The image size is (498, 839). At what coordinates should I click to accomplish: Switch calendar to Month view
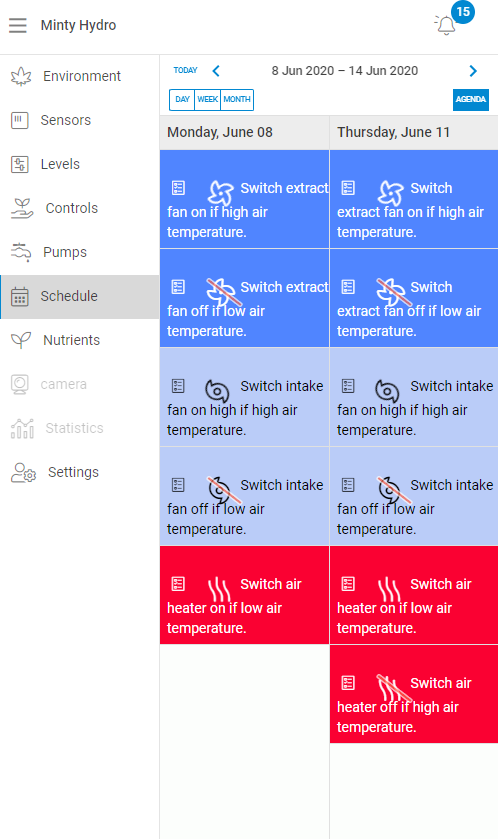click(237, 100)
